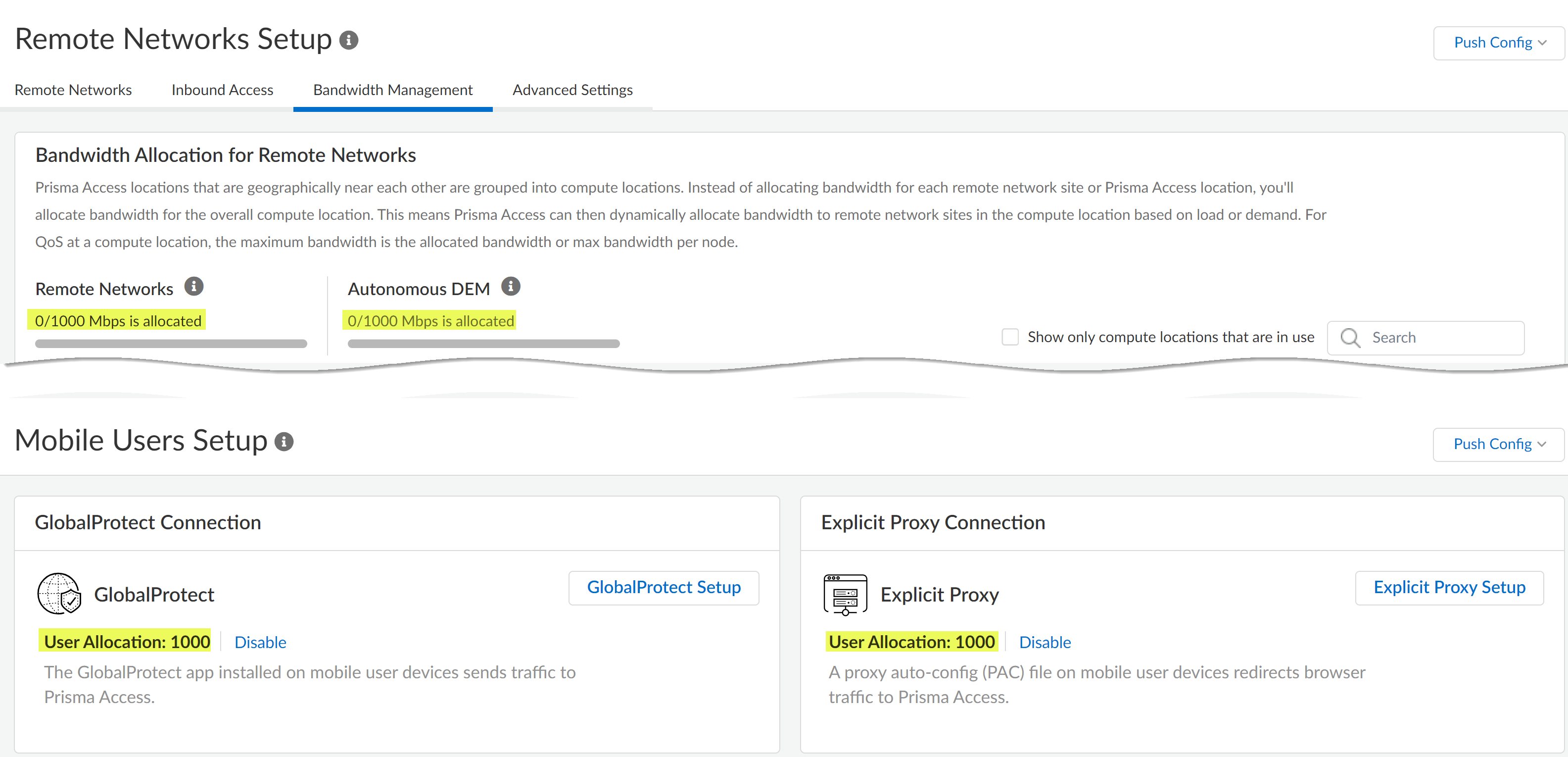
Task: Switch to the Inbound Access tab
Action: pos(222,90)
